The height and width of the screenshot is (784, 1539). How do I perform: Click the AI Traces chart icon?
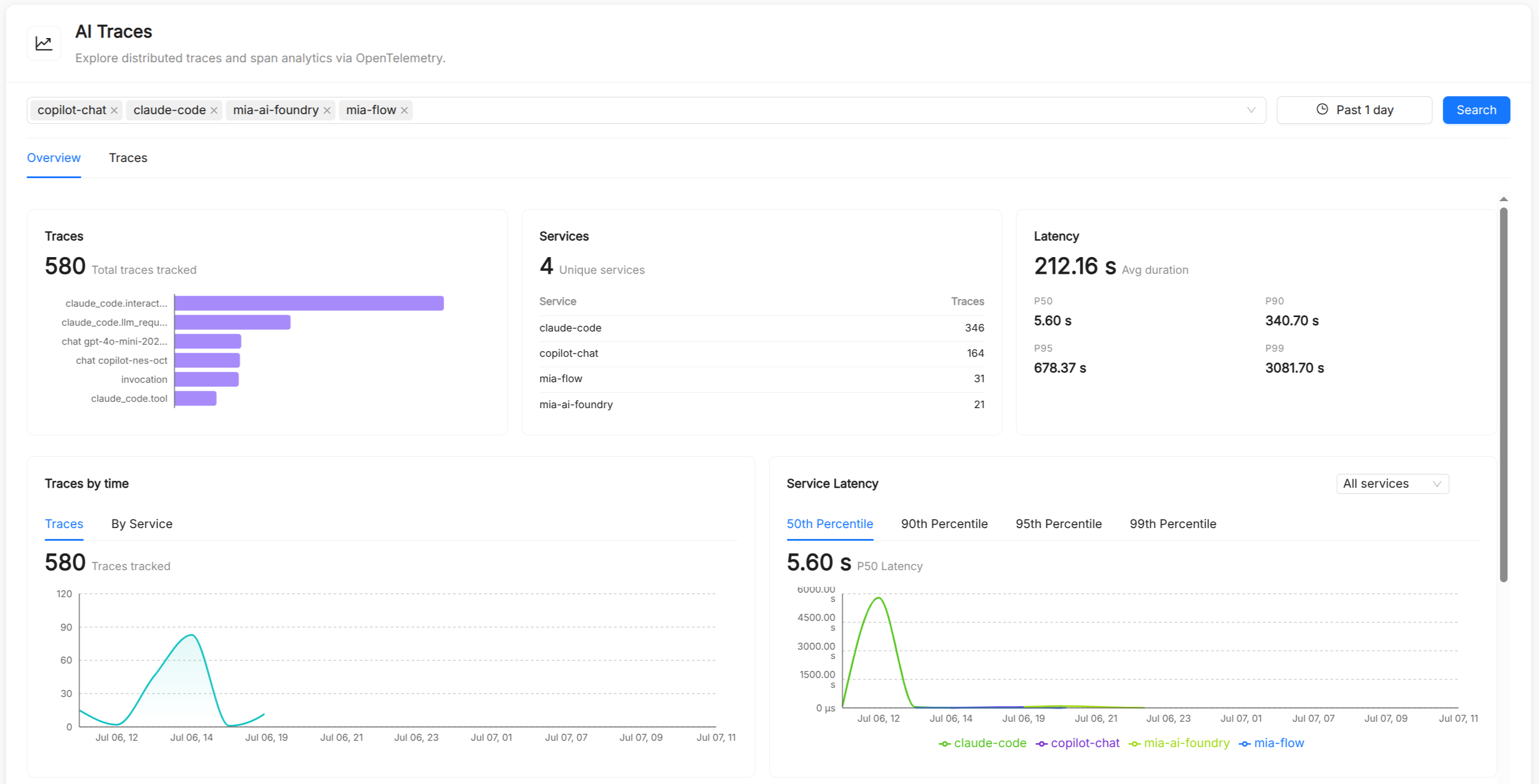click(x=44, y=43)
